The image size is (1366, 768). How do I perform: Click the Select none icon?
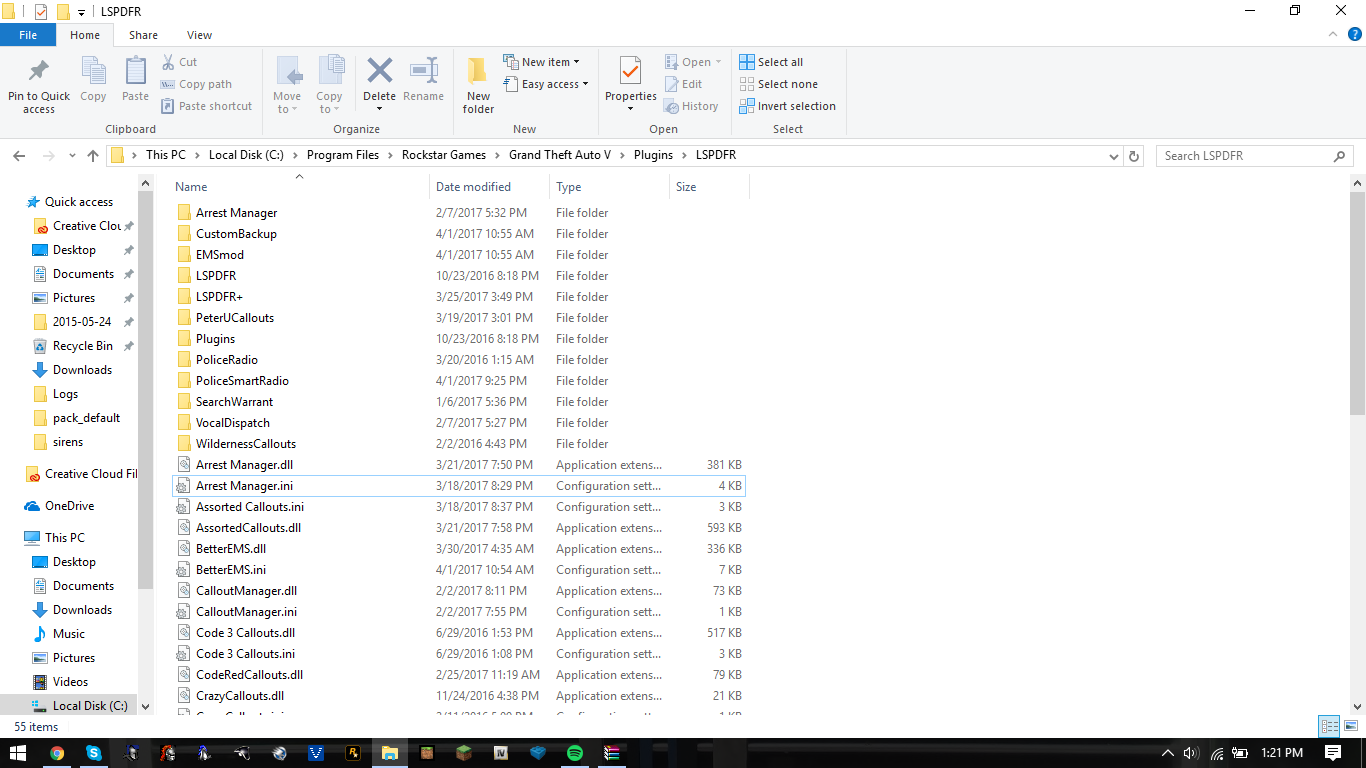(747, 84)
